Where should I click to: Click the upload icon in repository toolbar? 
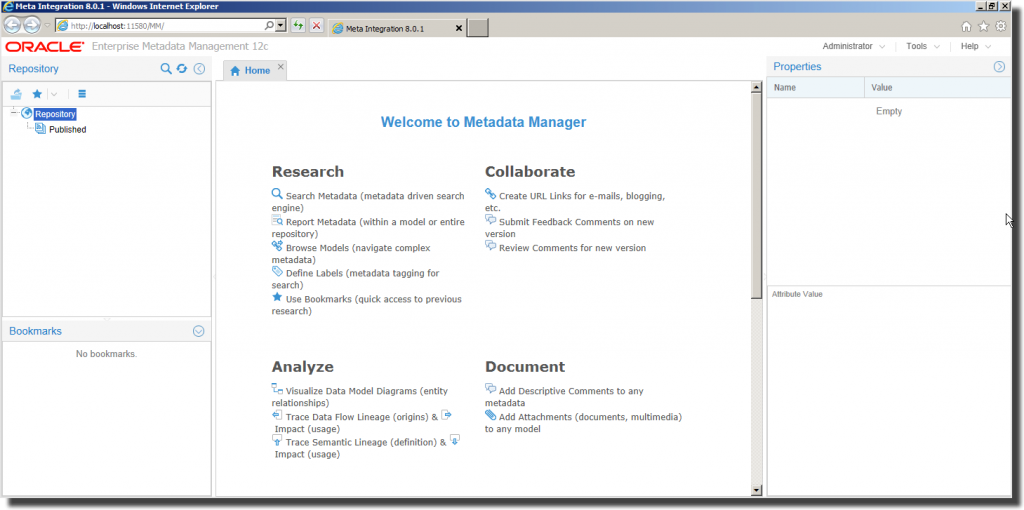[17, 94]
